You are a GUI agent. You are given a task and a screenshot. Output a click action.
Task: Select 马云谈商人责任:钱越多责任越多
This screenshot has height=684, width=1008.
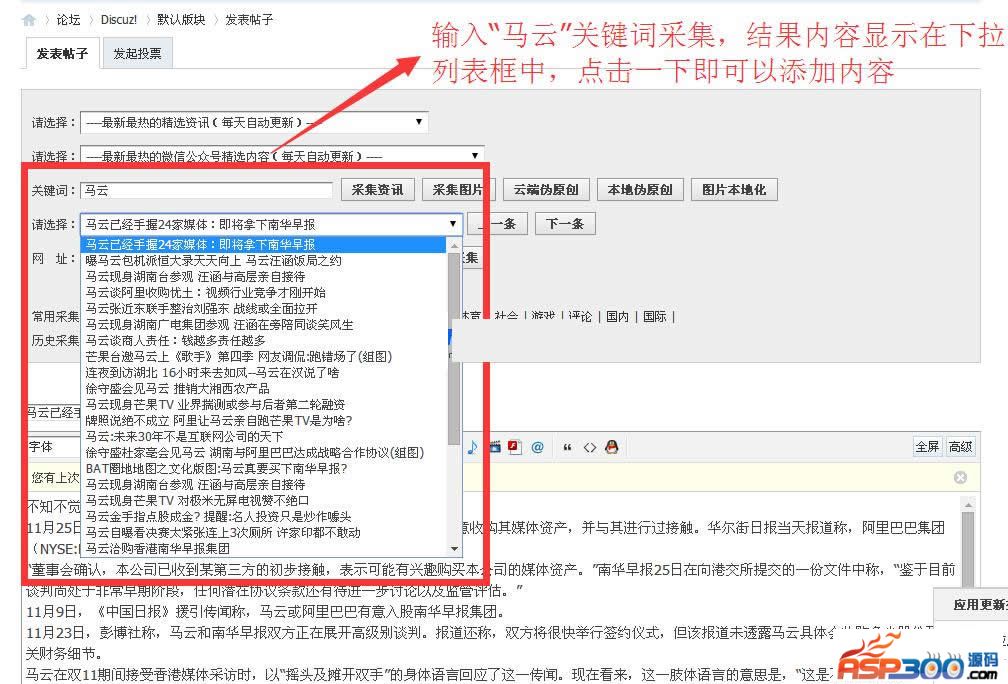264,341
